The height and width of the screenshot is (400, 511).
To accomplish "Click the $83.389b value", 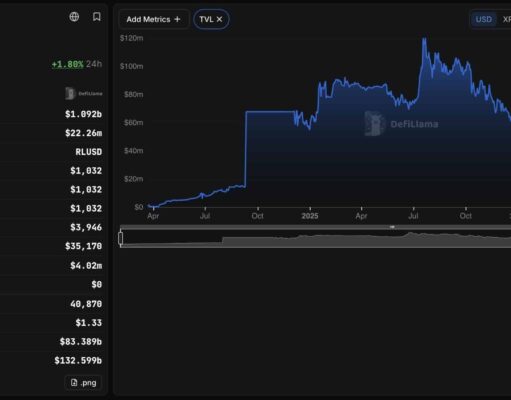I will click(x=81, y=342).
